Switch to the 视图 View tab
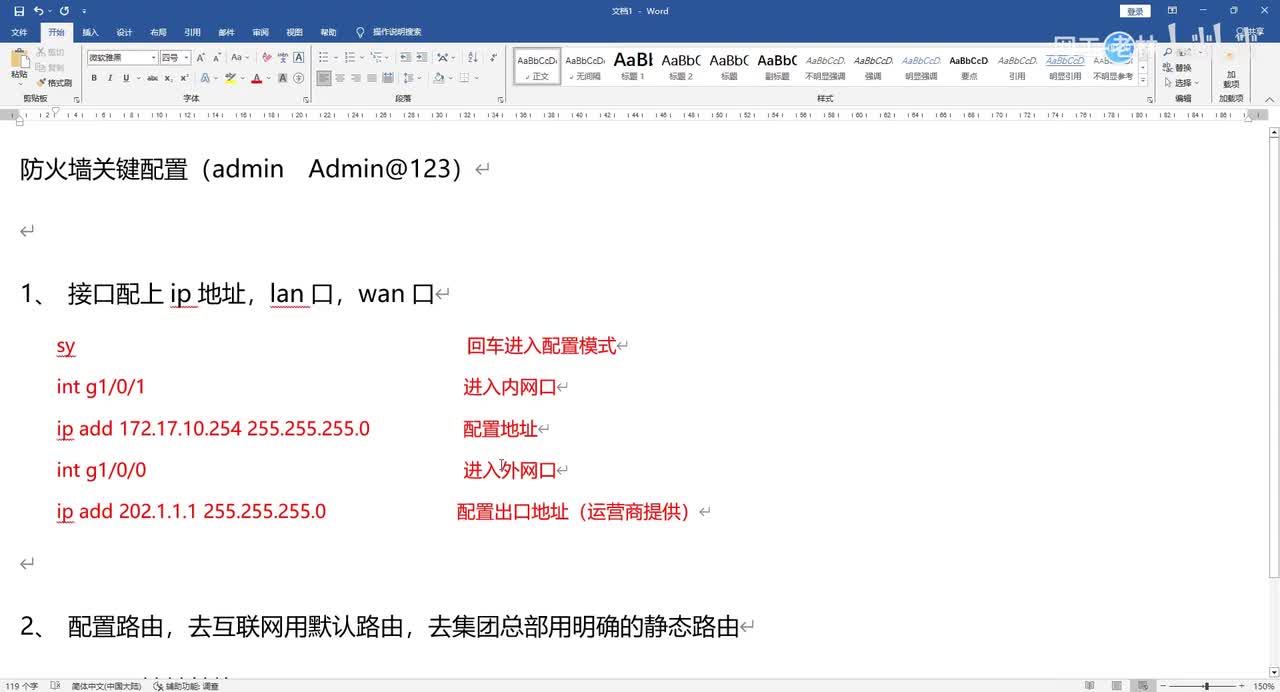The height and width of the screenshot is (692, 1280). coord(294,32)
